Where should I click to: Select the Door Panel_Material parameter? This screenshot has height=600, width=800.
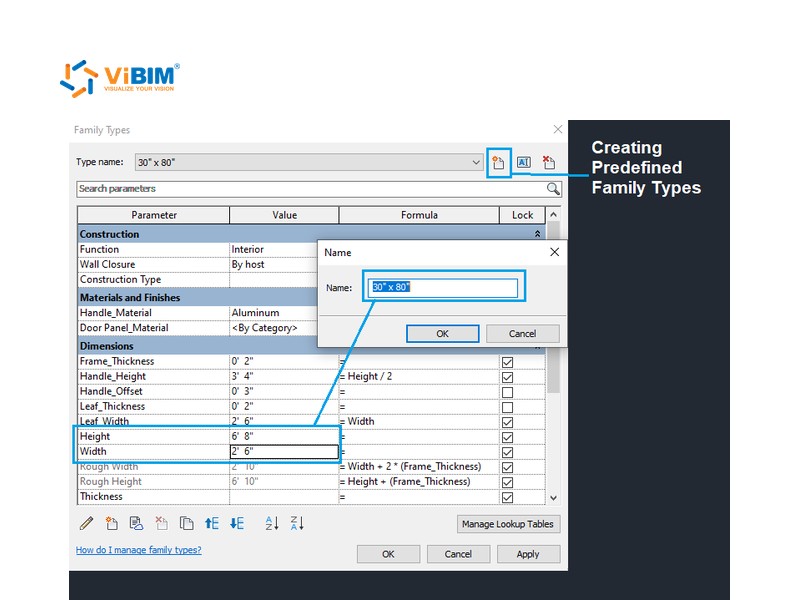click(x=154, y=328)
